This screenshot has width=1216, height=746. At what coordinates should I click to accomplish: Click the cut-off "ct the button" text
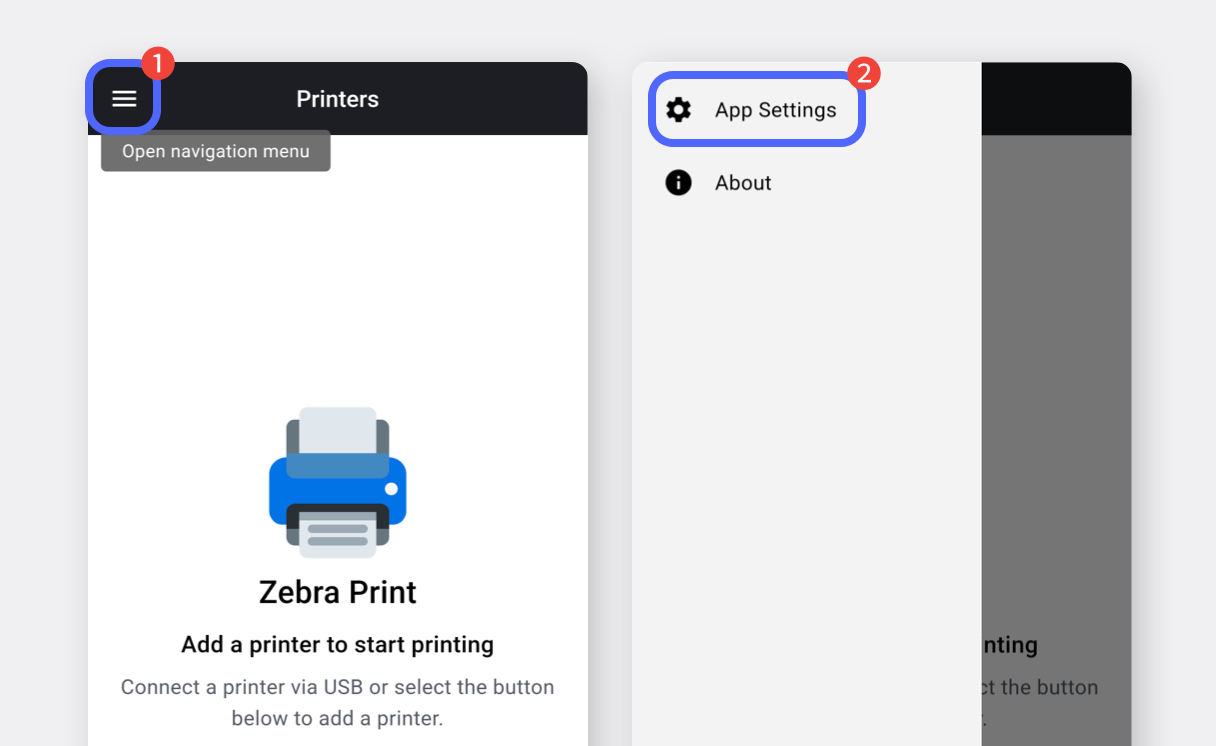point(1040,687)
